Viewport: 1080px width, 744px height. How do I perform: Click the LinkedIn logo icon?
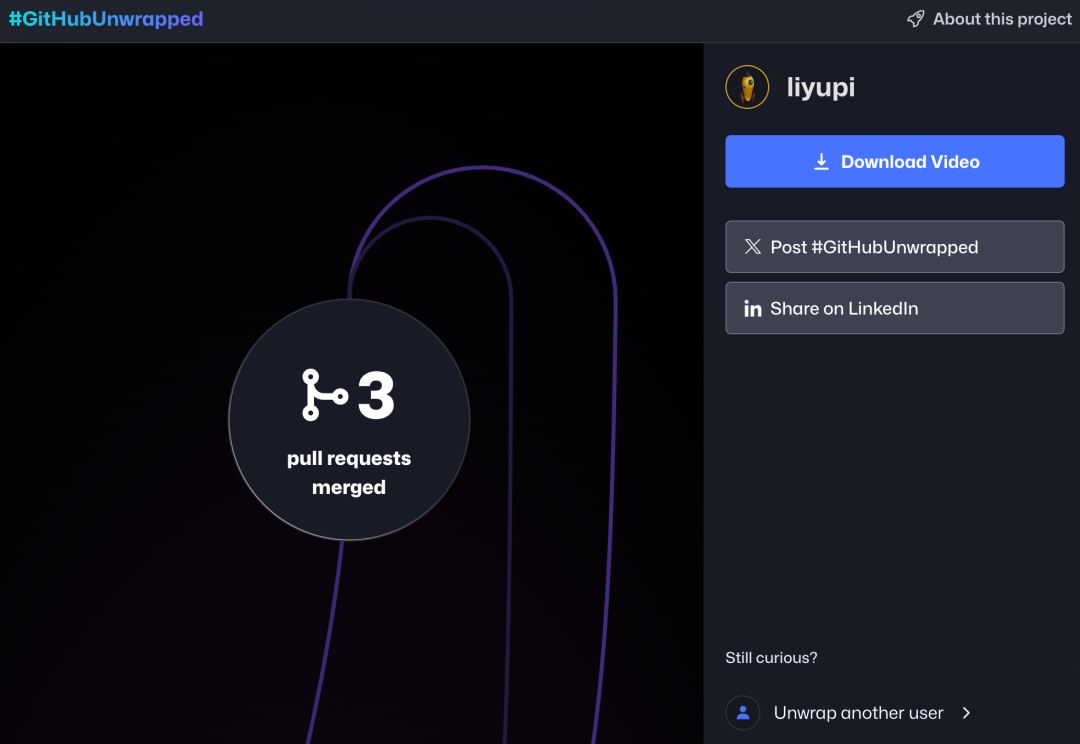[x=753, y=309]
